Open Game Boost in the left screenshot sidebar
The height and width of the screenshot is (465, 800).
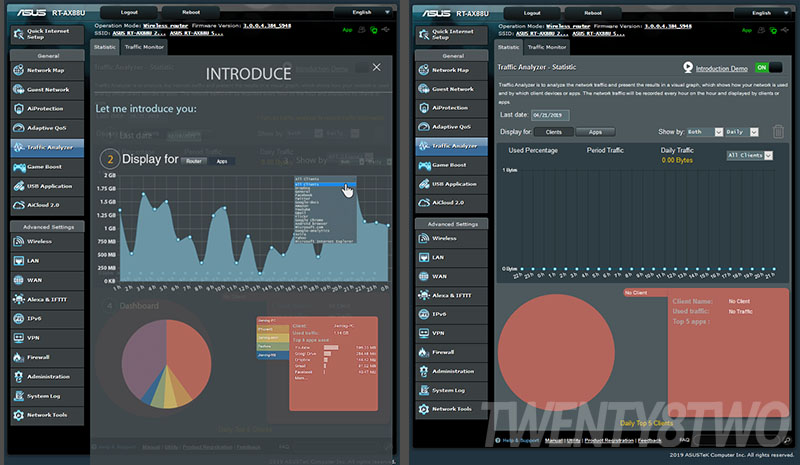(47, 166)
